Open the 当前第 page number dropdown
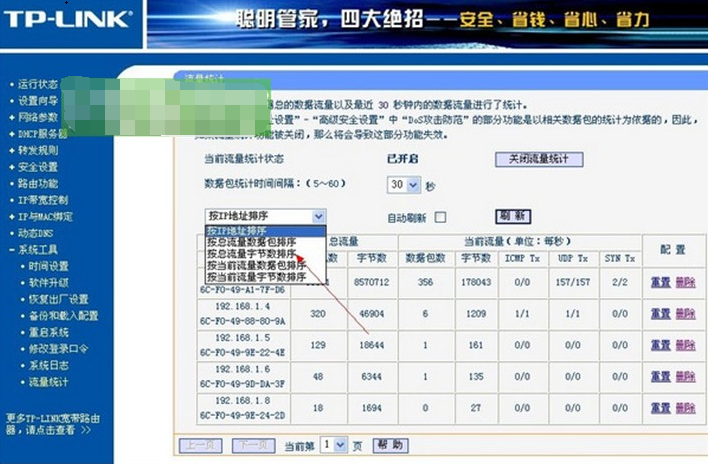Image resolution: width=708 pixels, height=464 pixels. coord(339,444)
